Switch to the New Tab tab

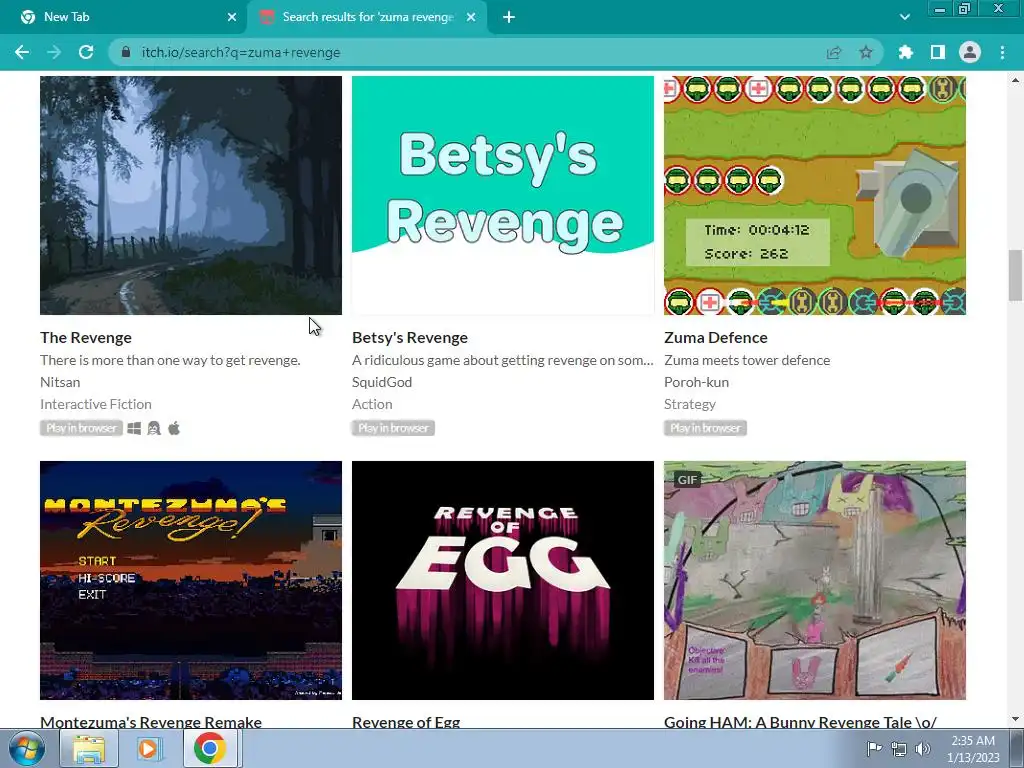[x=123, y=17]
